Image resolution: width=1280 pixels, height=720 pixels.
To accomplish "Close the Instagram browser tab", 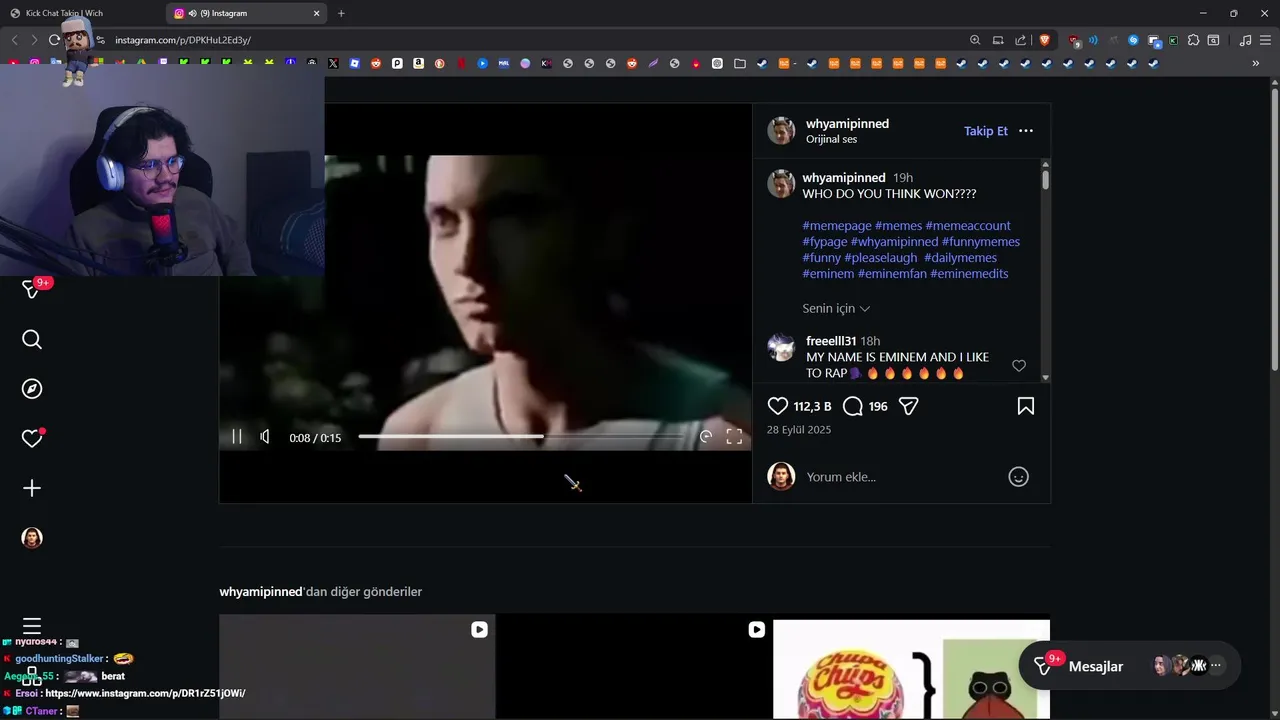I will [x=317, y=13].
